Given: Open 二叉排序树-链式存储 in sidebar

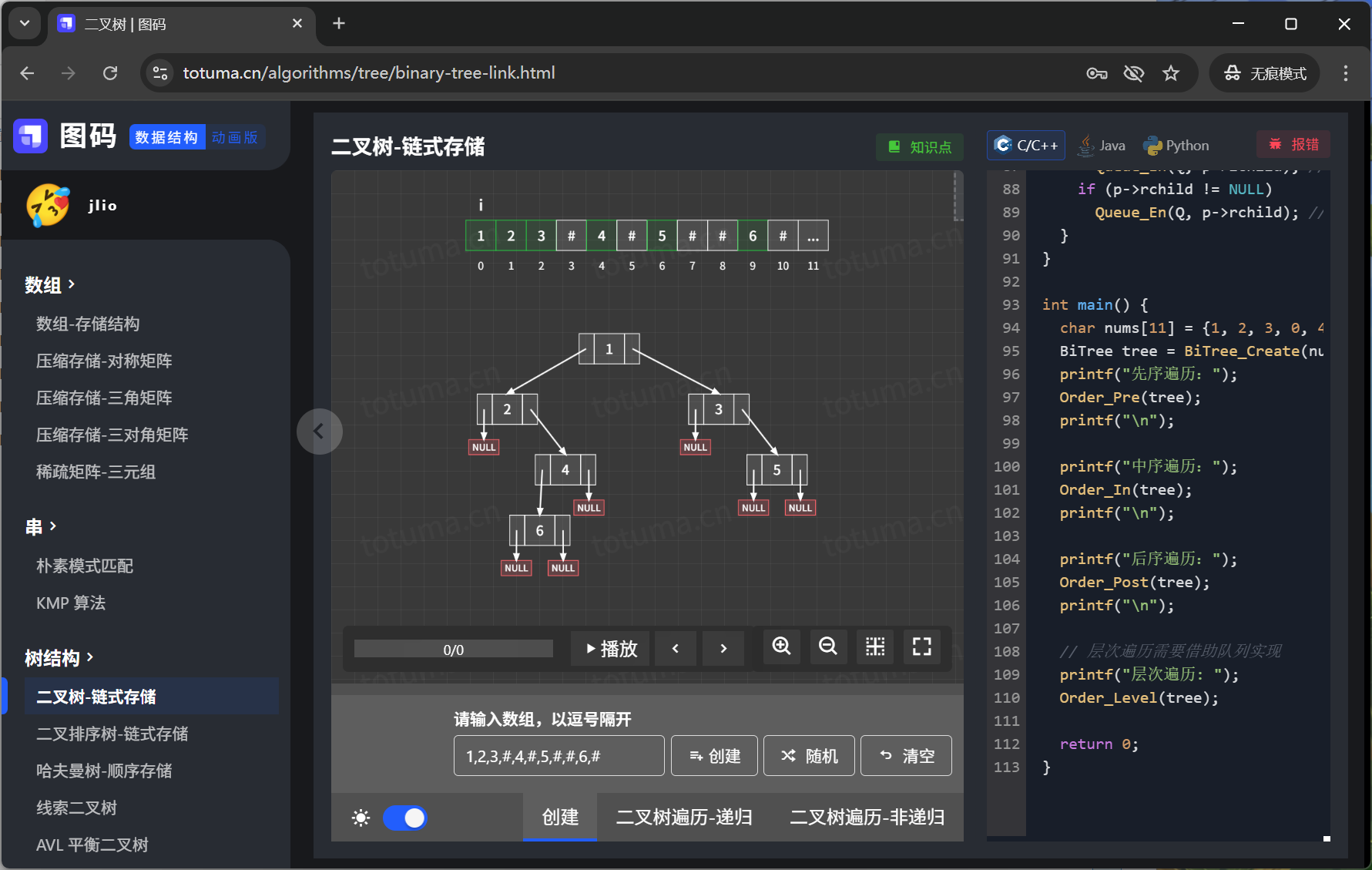Looking at the screenshot, I should point(112,734).
